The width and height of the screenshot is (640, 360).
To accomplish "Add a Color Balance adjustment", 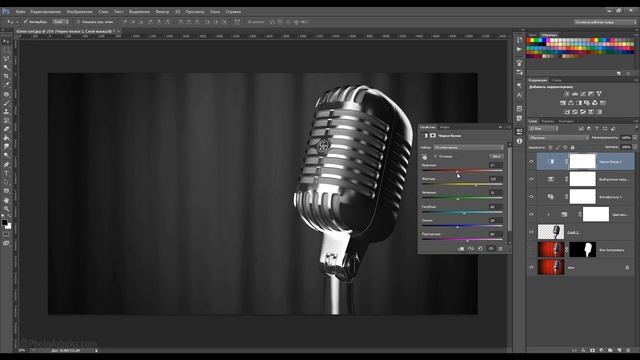I will click(x=571, y=103).
